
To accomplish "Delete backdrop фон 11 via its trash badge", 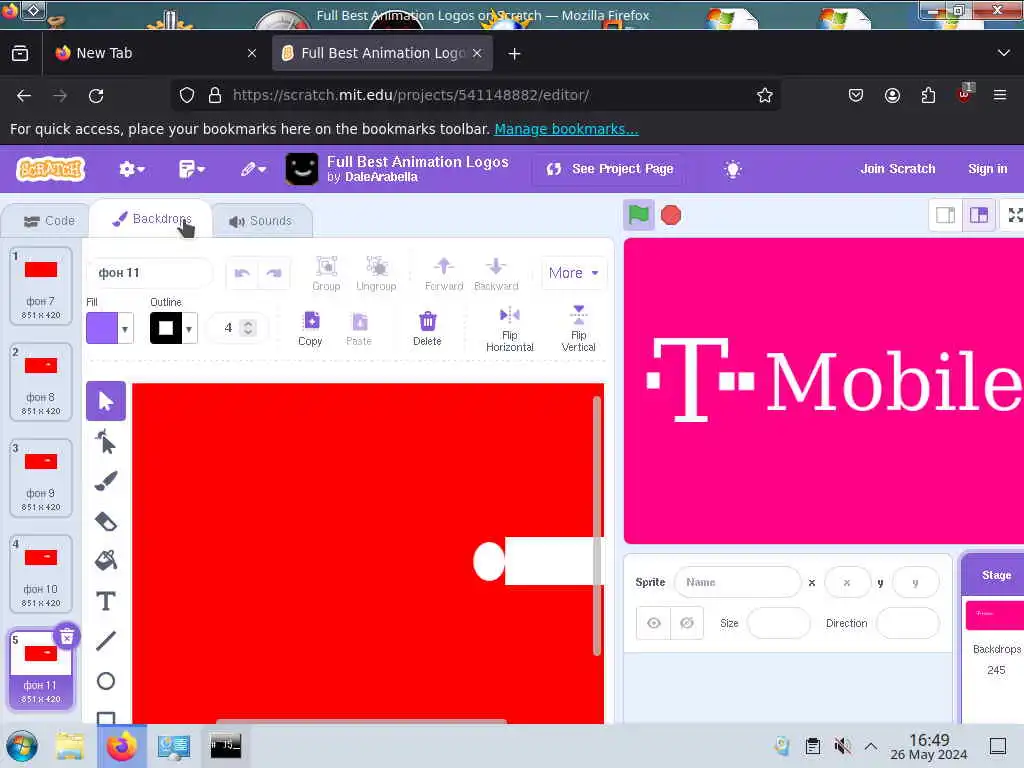I will pos(67,636).
